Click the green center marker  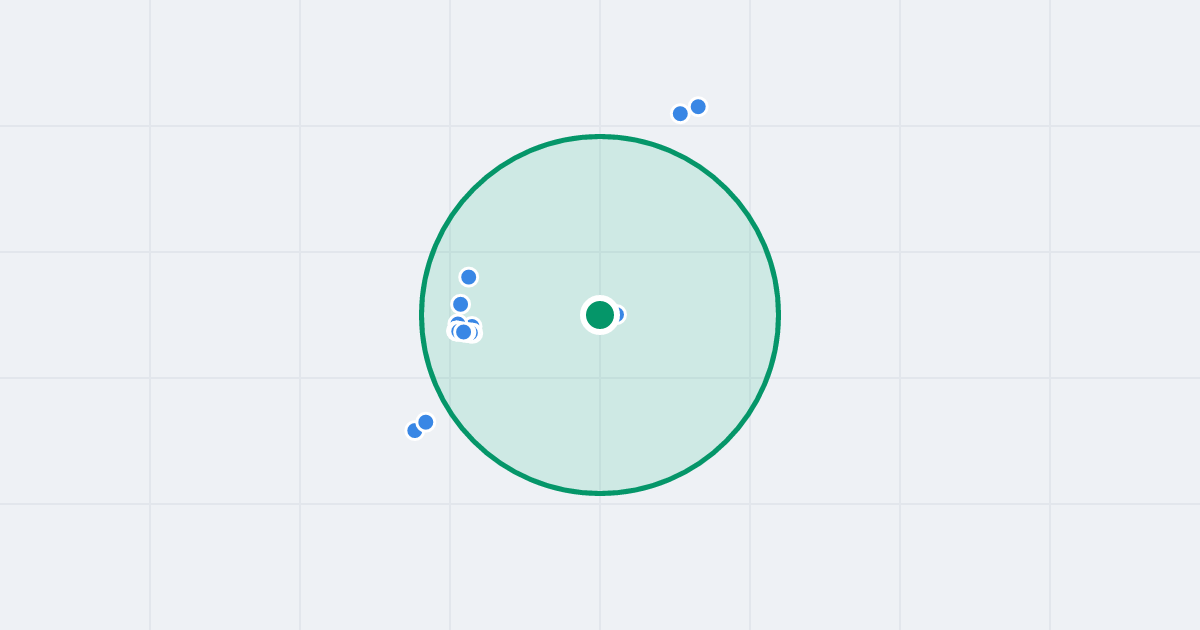click(600, 315)
